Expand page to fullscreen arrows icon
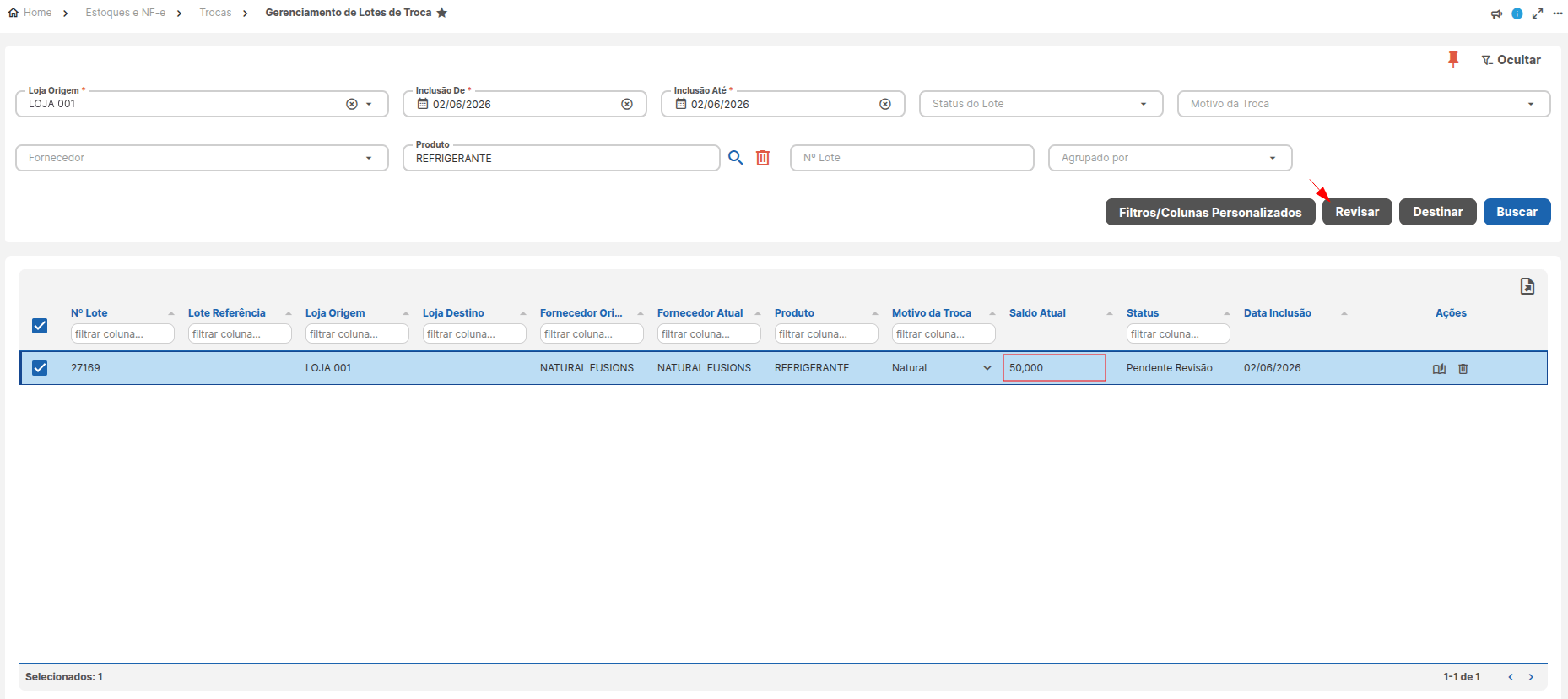1568x699 pixels. point(1538,14)
